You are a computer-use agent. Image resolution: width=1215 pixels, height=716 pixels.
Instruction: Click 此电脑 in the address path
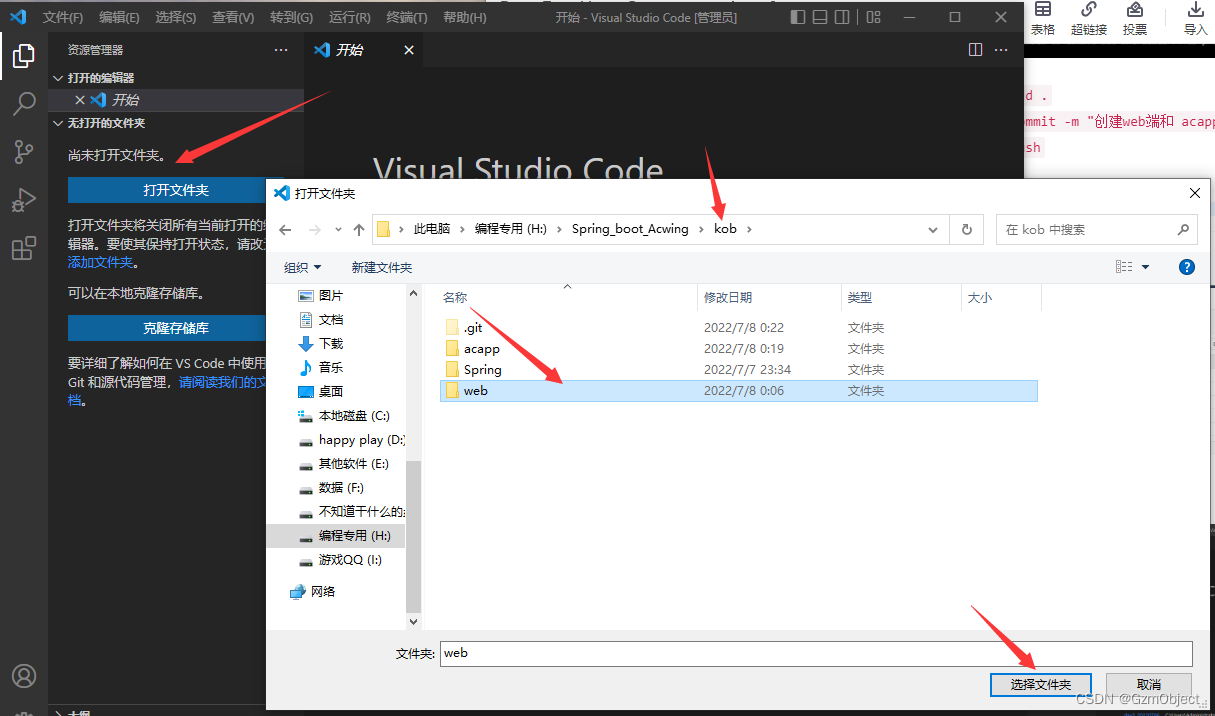[434, 229]
